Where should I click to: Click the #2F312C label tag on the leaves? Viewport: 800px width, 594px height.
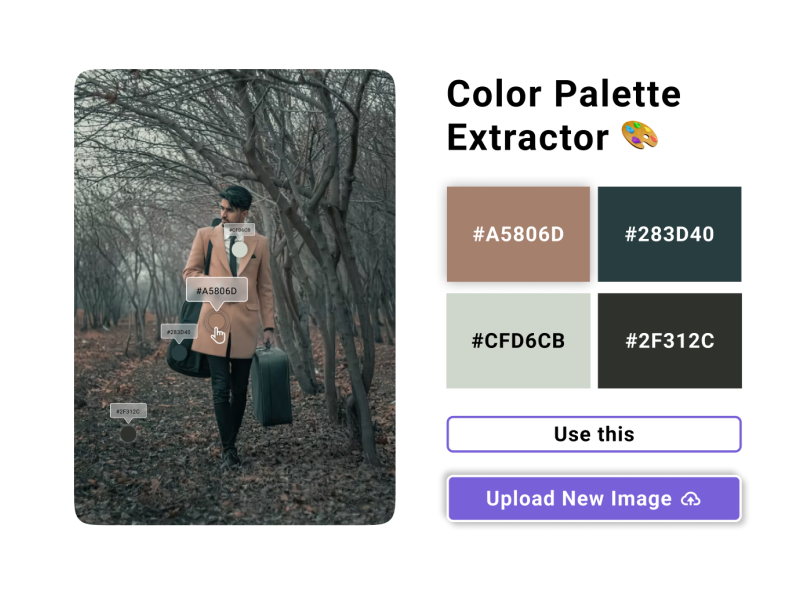128,410
